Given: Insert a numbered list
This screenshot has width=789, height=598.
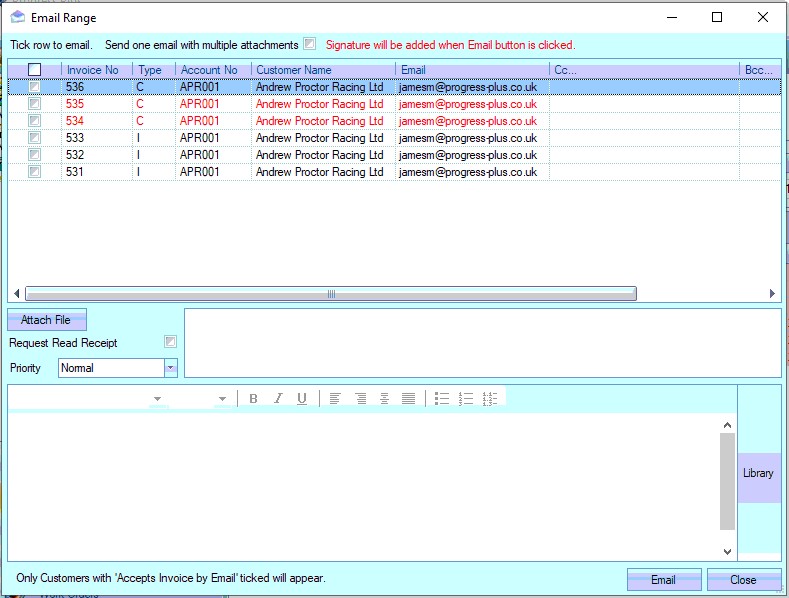Looking at the screenshot, I should (465, 398).
